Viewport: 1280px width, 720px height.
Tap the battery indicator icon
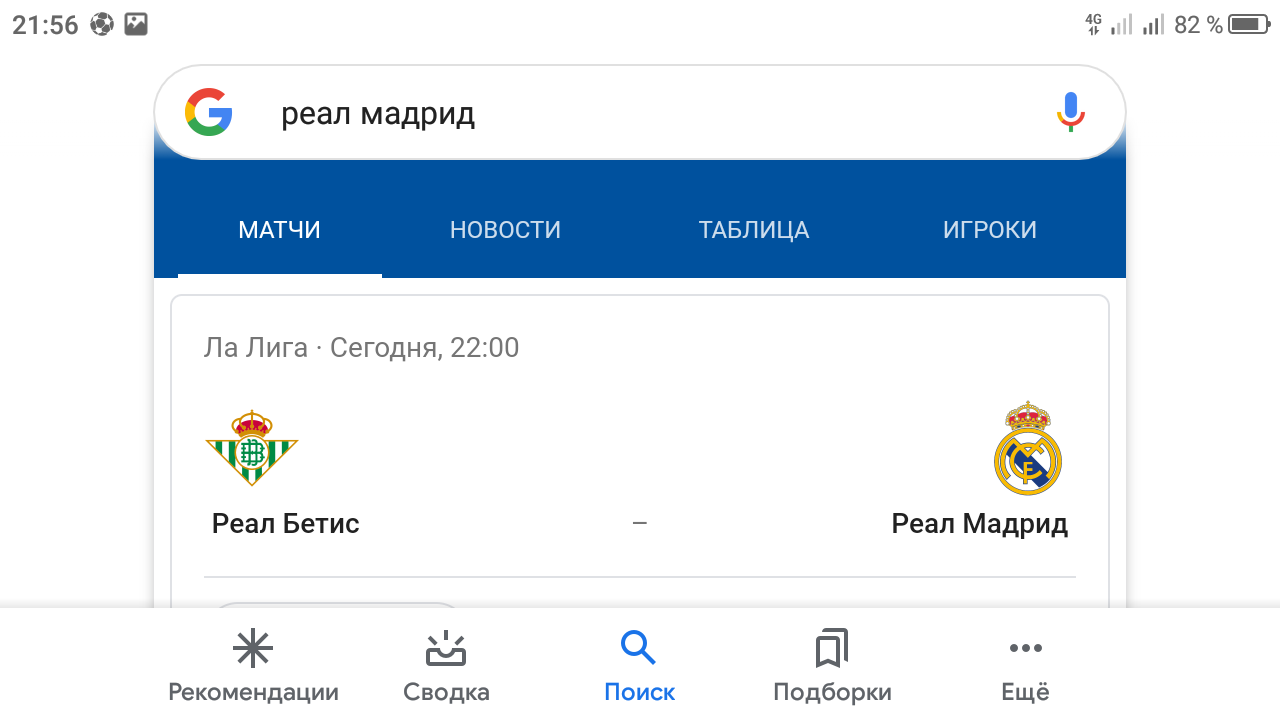click(x=1248, y=25)
